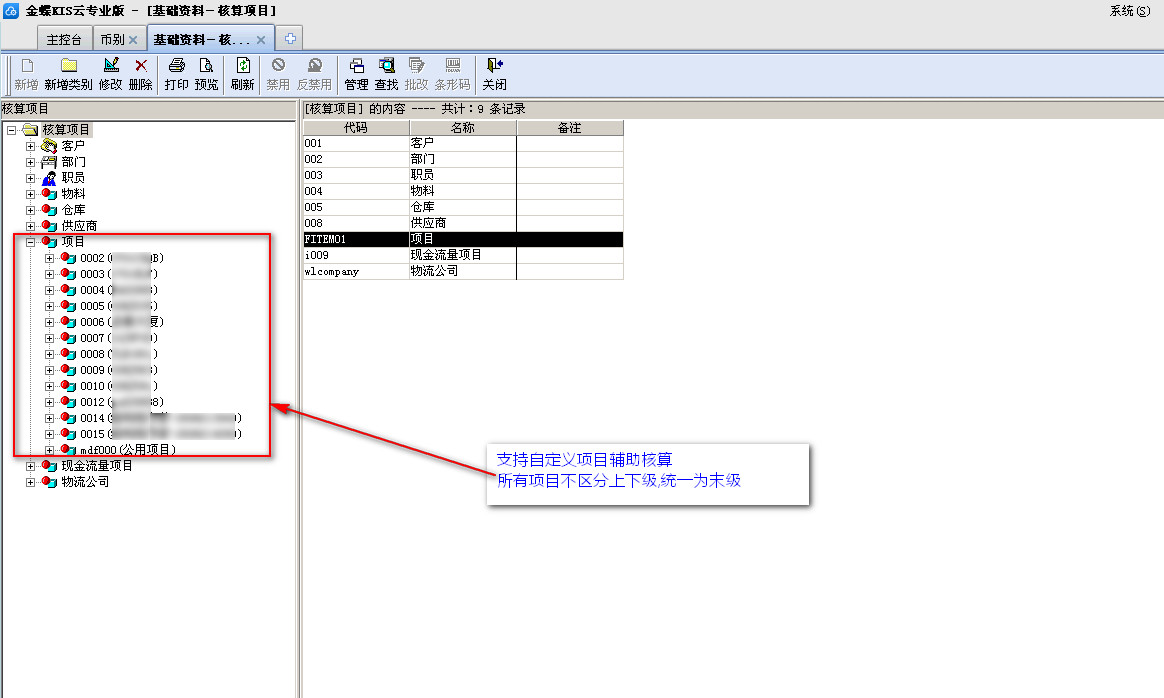Select mdf000 (公用项目) tree item

click(x=128, y=450)
